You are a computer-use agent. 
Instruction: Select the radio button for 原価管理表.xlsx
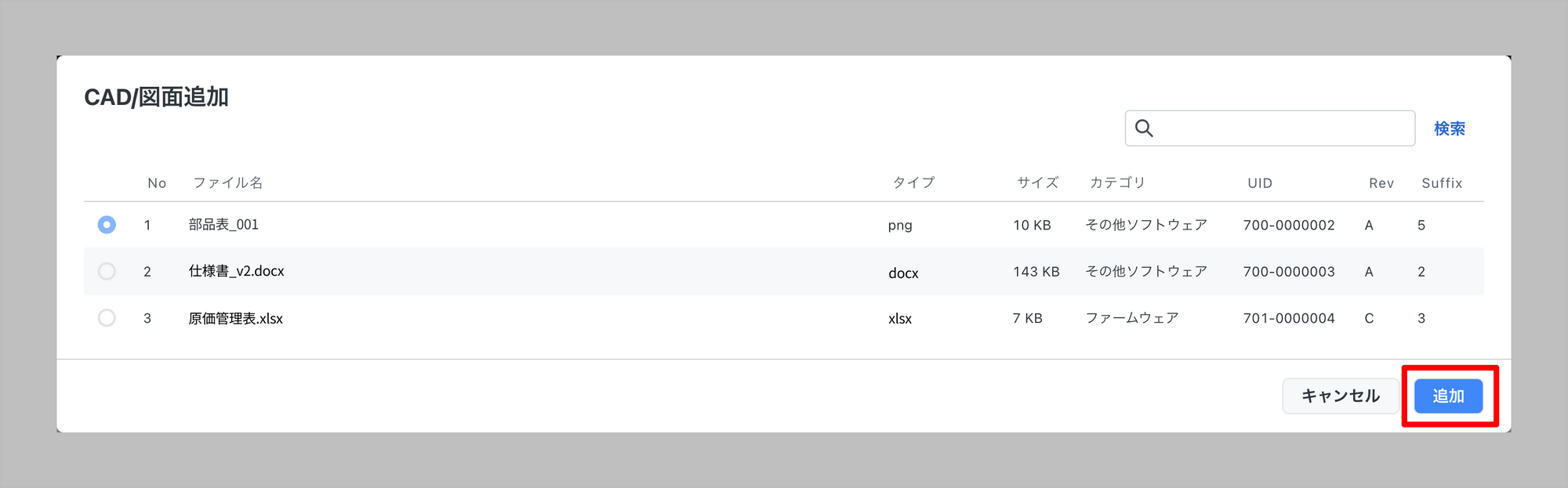(x=107, y=318)
